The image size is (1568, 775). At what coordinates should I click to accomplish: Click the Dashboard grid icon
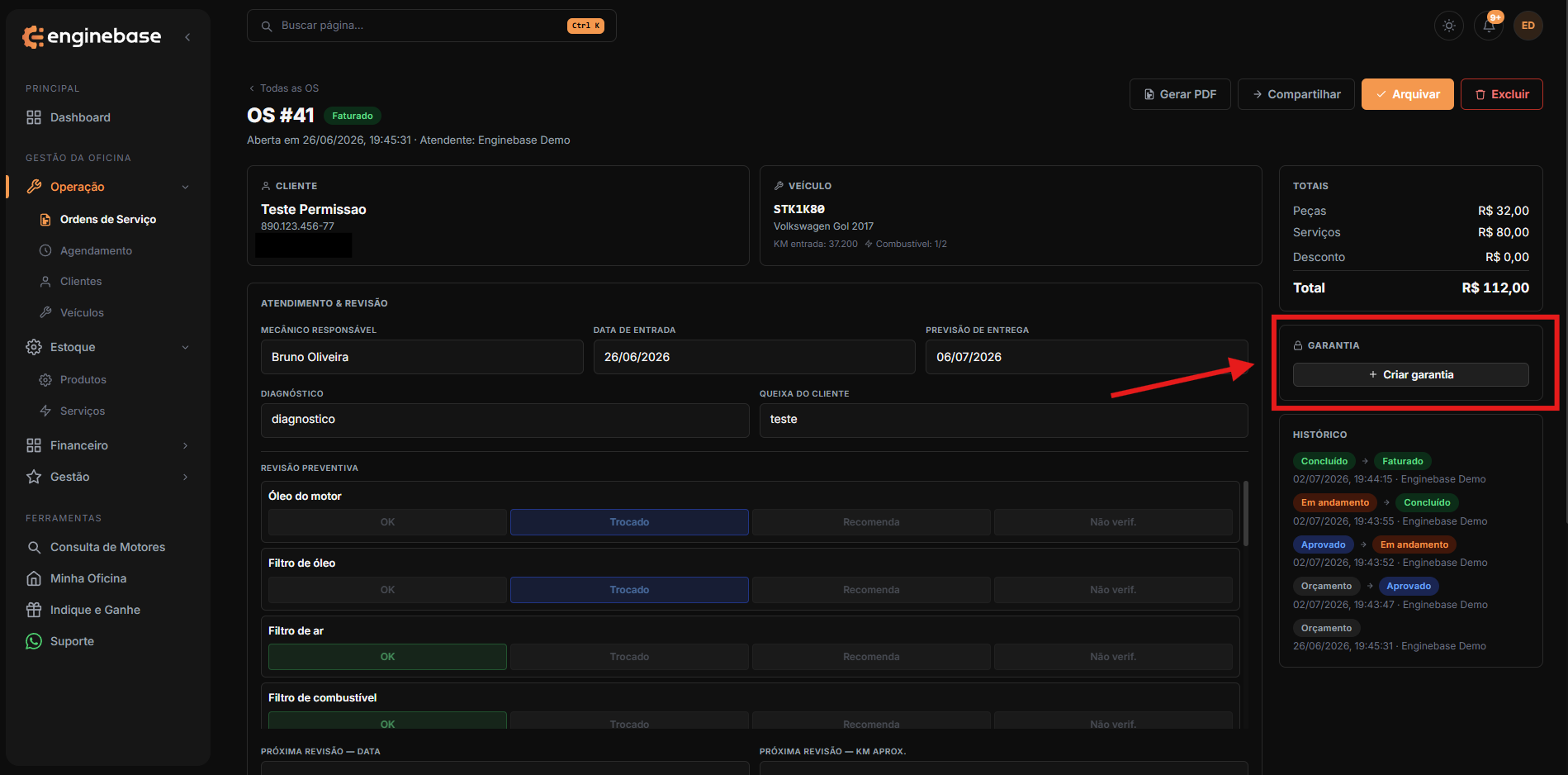[34, 117]
